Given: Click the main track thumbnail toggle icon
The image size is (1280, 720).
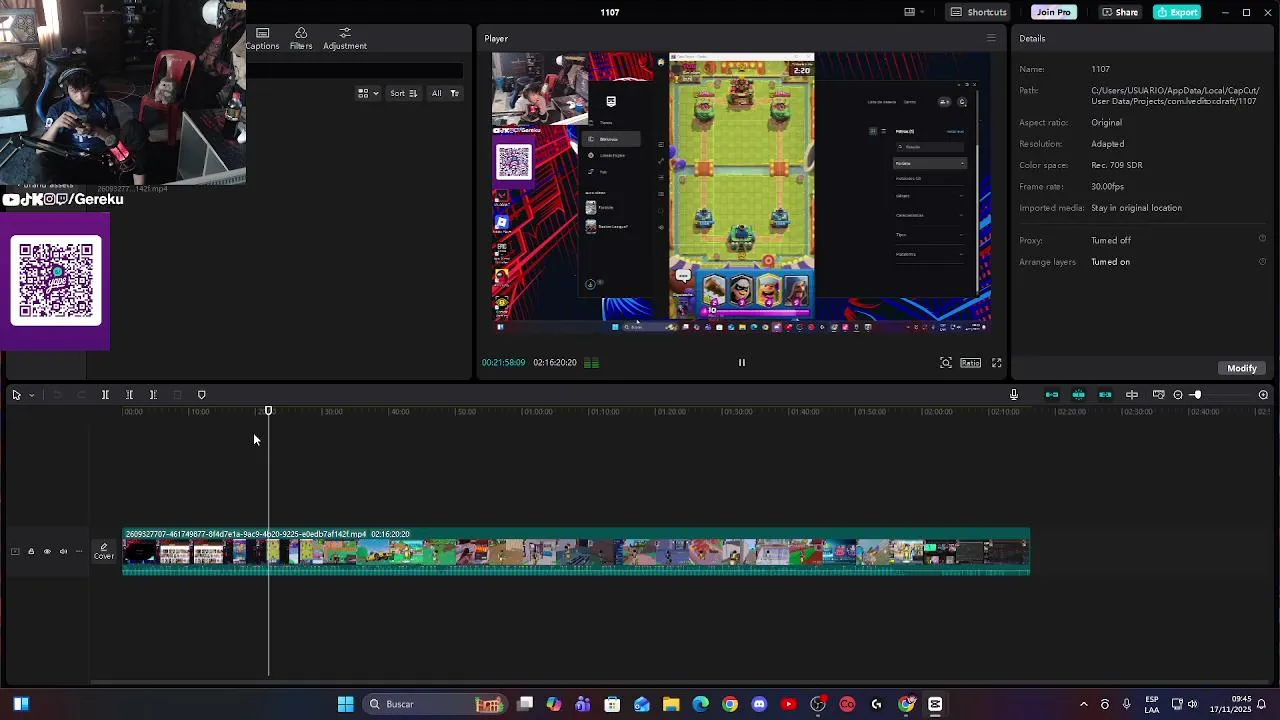Looking at the screenshot, I should [x=15, y=551].
